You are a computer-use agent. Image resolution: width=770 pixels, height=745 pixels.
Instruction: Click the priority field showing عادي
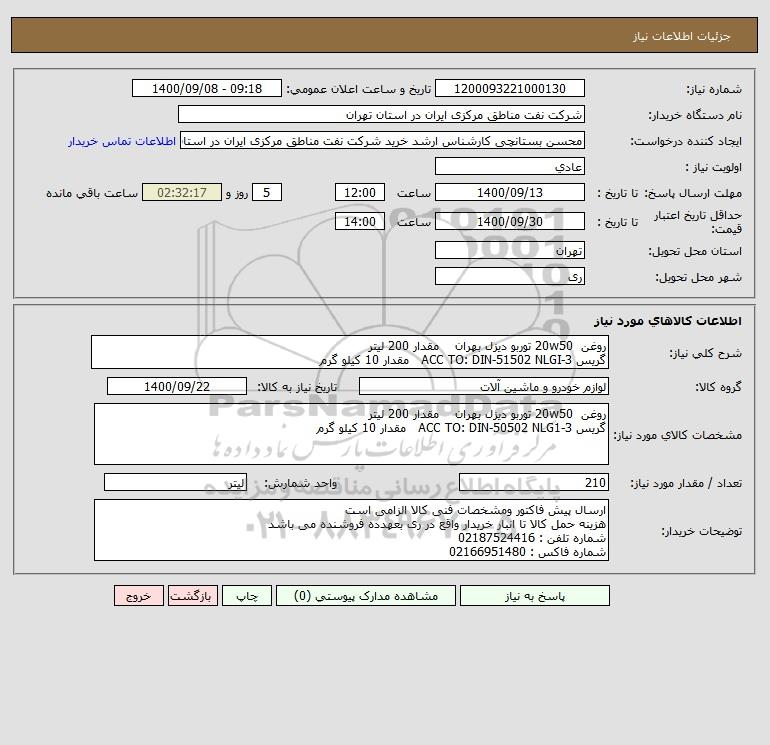[510, 166]
